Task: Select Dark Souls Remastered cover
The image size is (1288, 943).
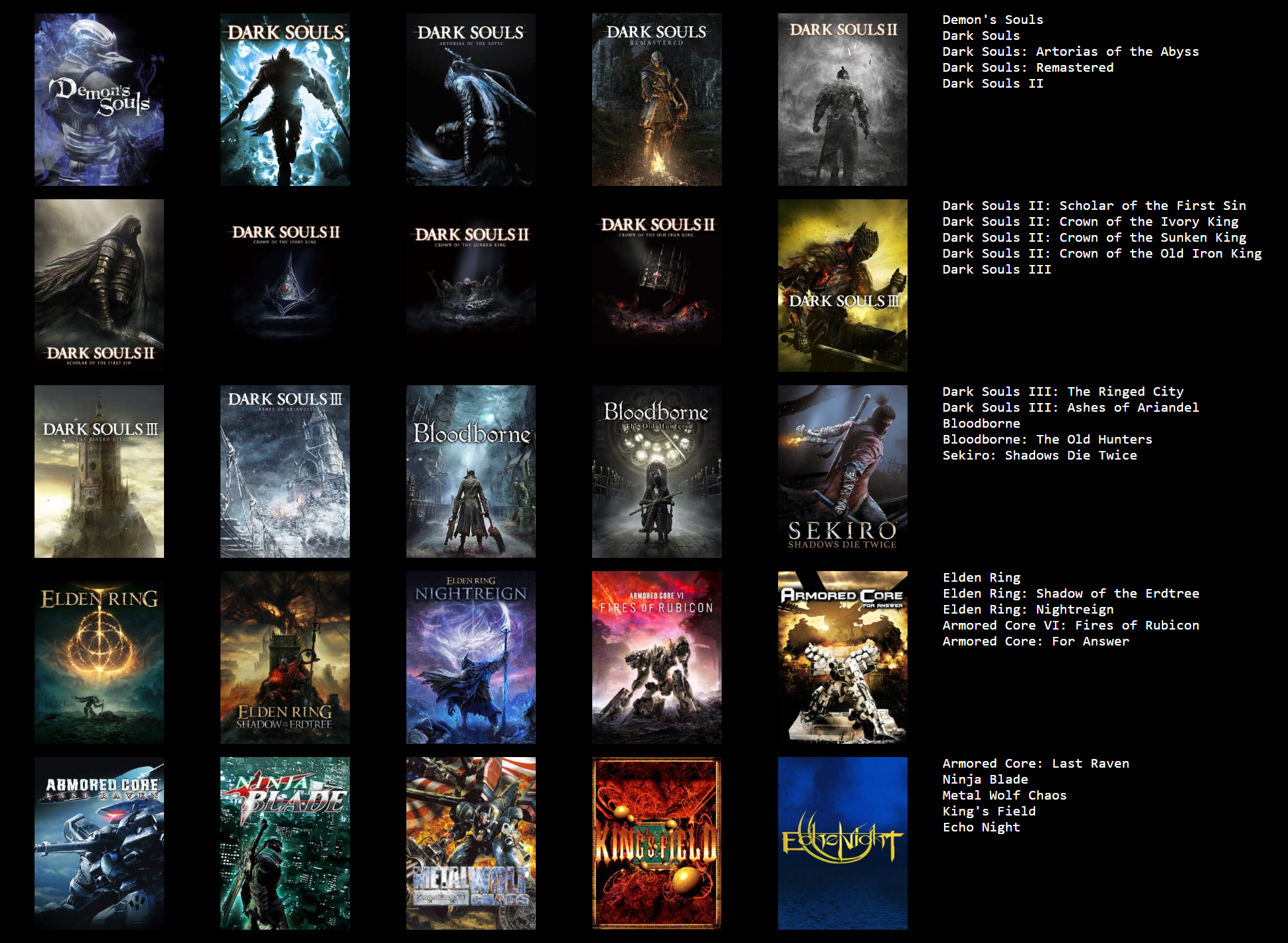Action: pyautogui.click(x=657, y=100)
